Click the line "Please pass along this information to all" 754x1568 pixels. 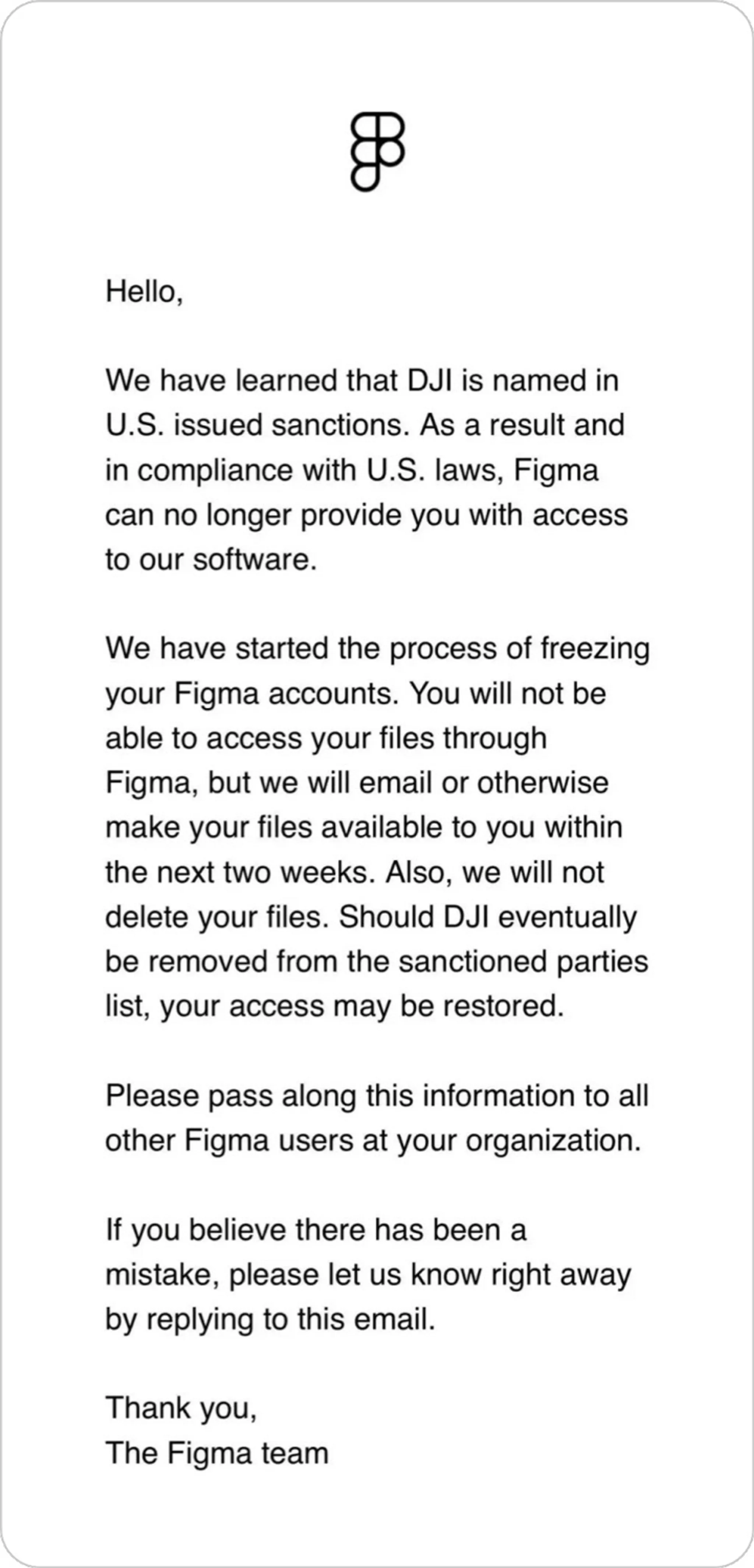tap(377, 1096)
